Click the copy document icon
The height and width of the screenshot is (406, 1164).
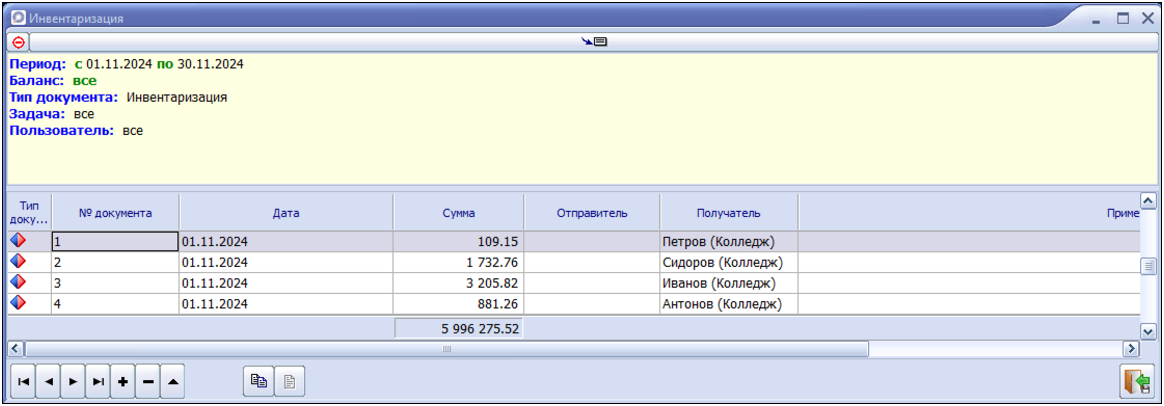tap(258, 381)
